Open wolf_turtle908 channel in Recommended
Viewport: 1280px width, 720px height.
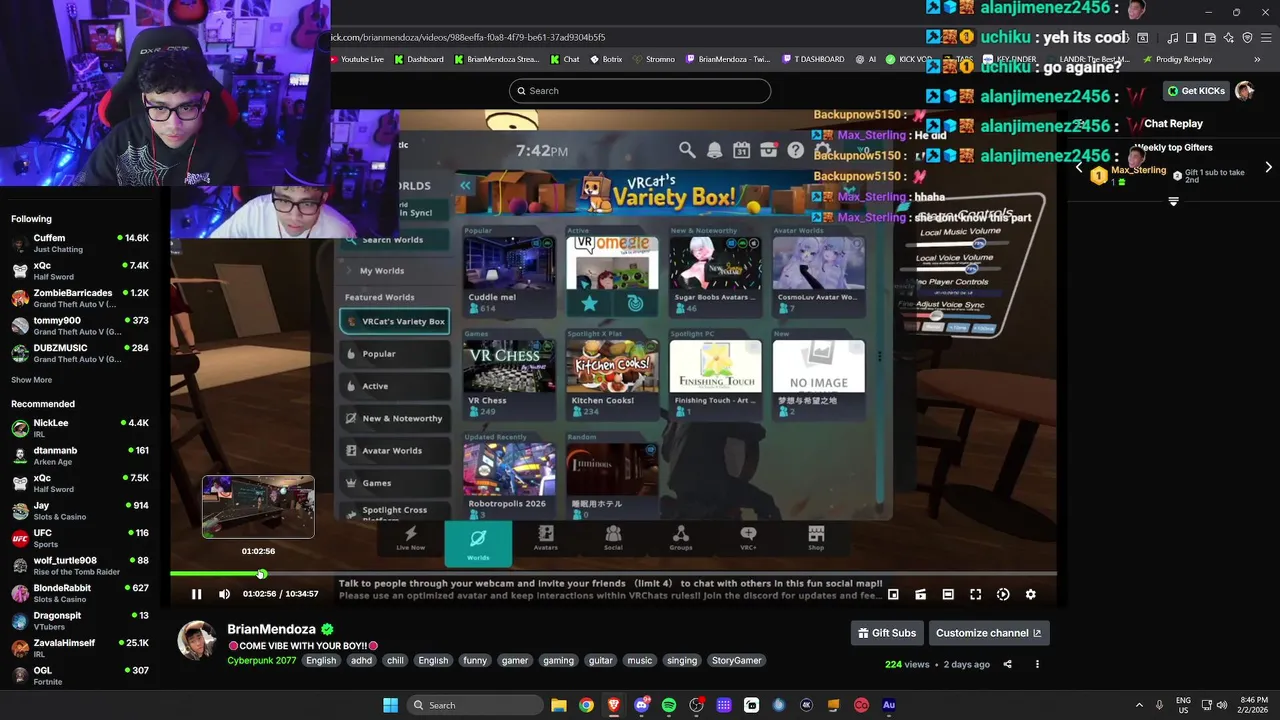point(80,566)
